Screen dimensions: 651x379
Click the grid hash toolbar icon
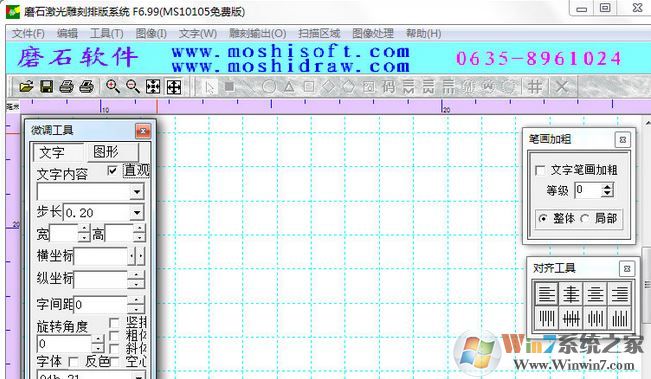pyautogui.click(x=535, y=87)
